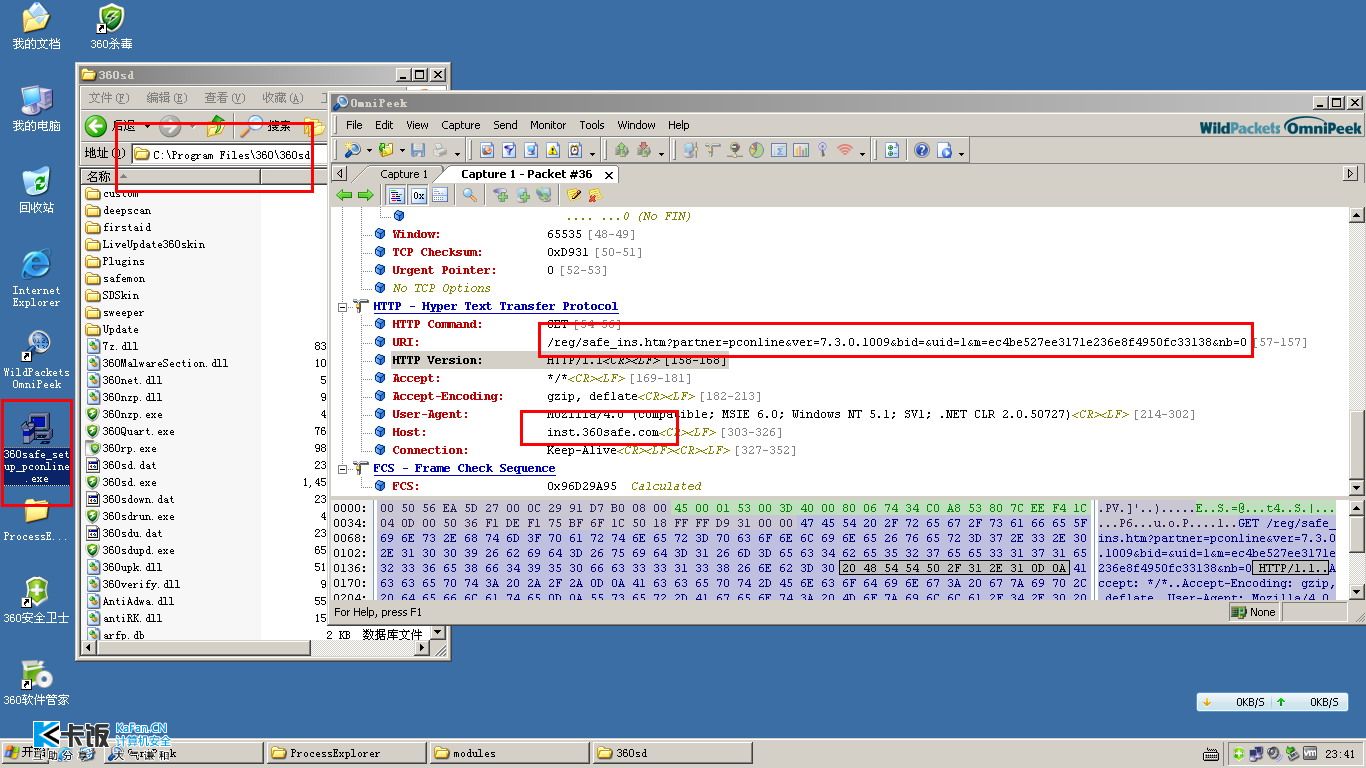This screenshot has width=1366, height=768.
Task: Select the TCP Checksum decode row
Action: pyautogui.click(x=509, y=252)
